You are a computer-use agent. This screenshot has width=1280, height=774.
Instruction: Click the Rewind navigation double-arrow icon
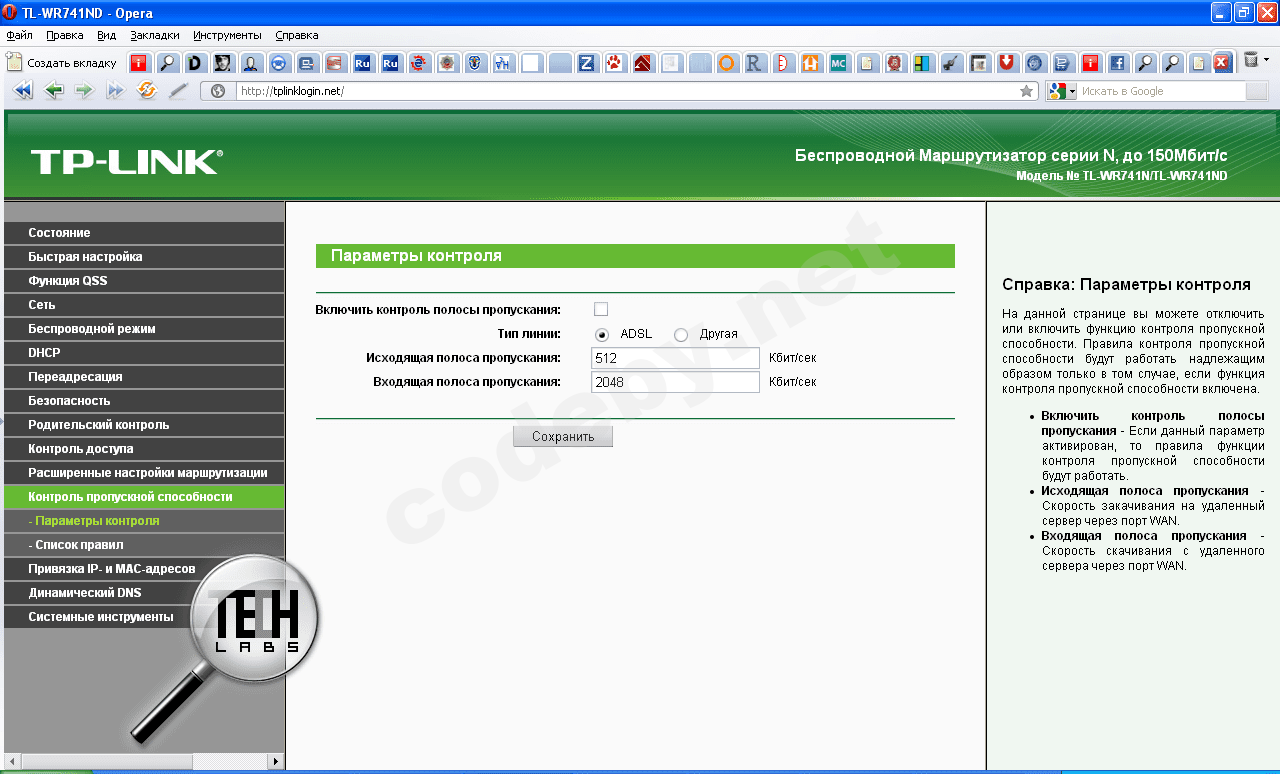pos(23,91)
